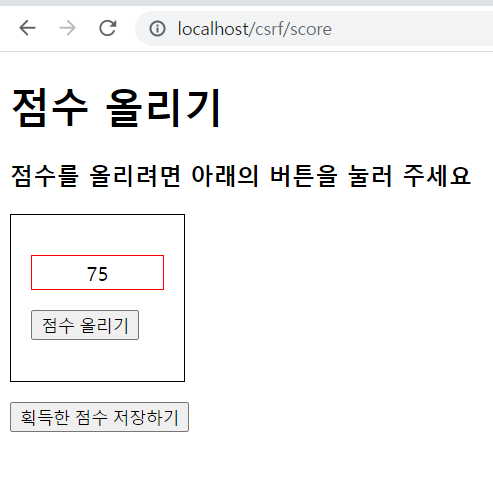Reload the page with the refresh icon

108,28
